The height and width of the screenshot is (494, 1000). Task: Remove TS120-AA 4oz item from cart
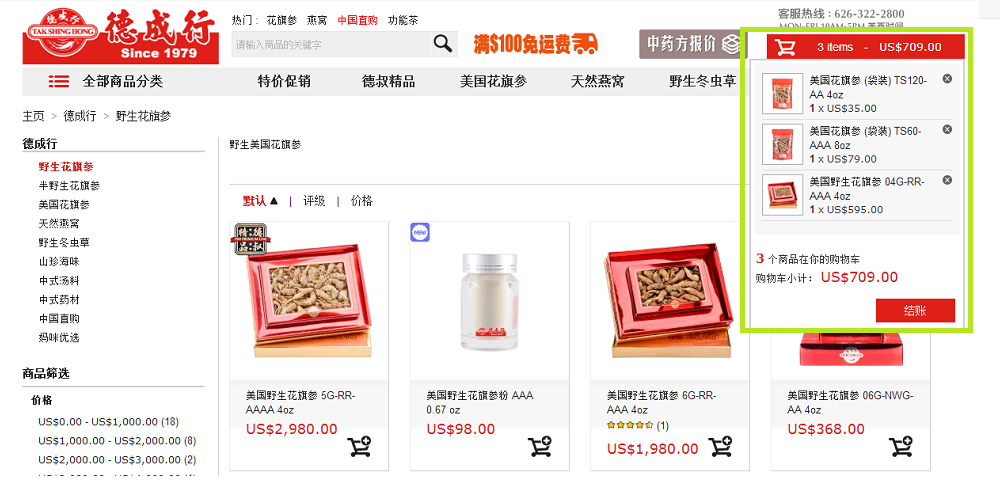pyautogui.click(x=947, y=78)
